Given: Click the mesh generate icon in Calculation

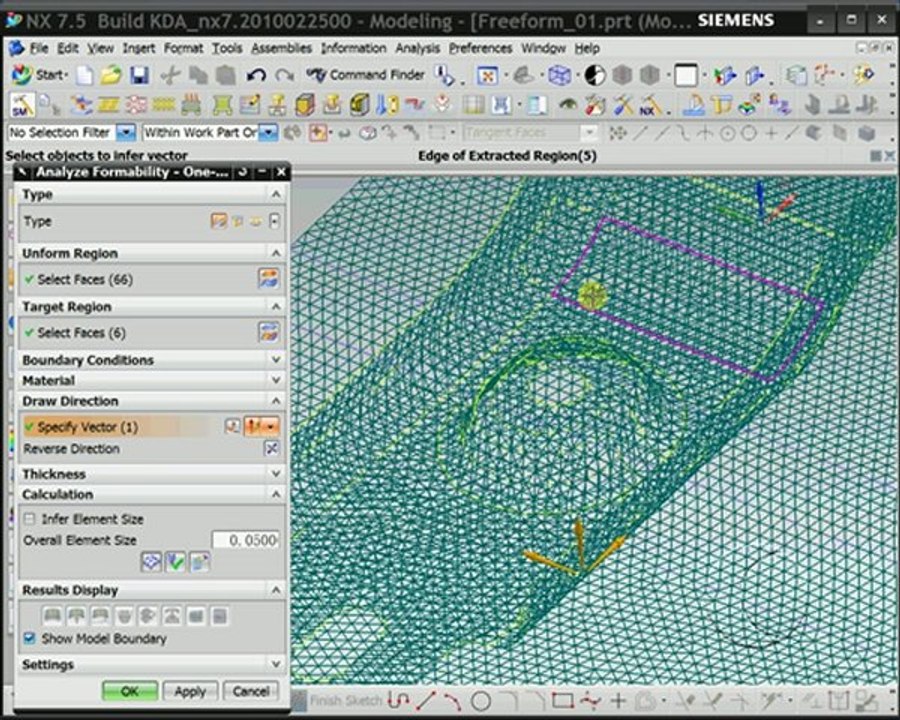Looking at the screenshot, I should [x=151, y=562].
